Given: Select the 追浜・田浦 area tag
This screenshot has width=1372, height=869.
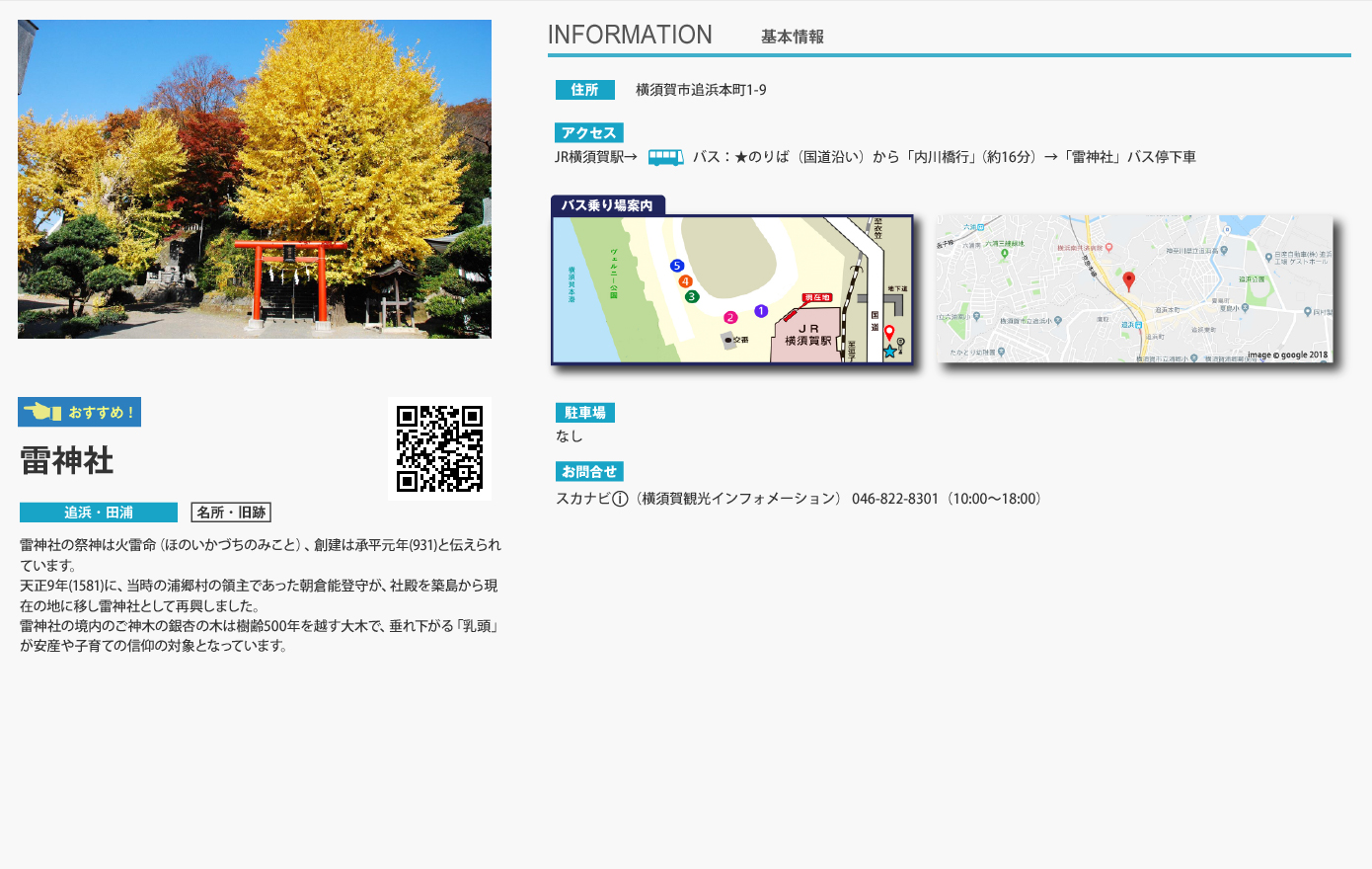Looking at the screenshot, I should pyautogui.click(x=99, y=513).
